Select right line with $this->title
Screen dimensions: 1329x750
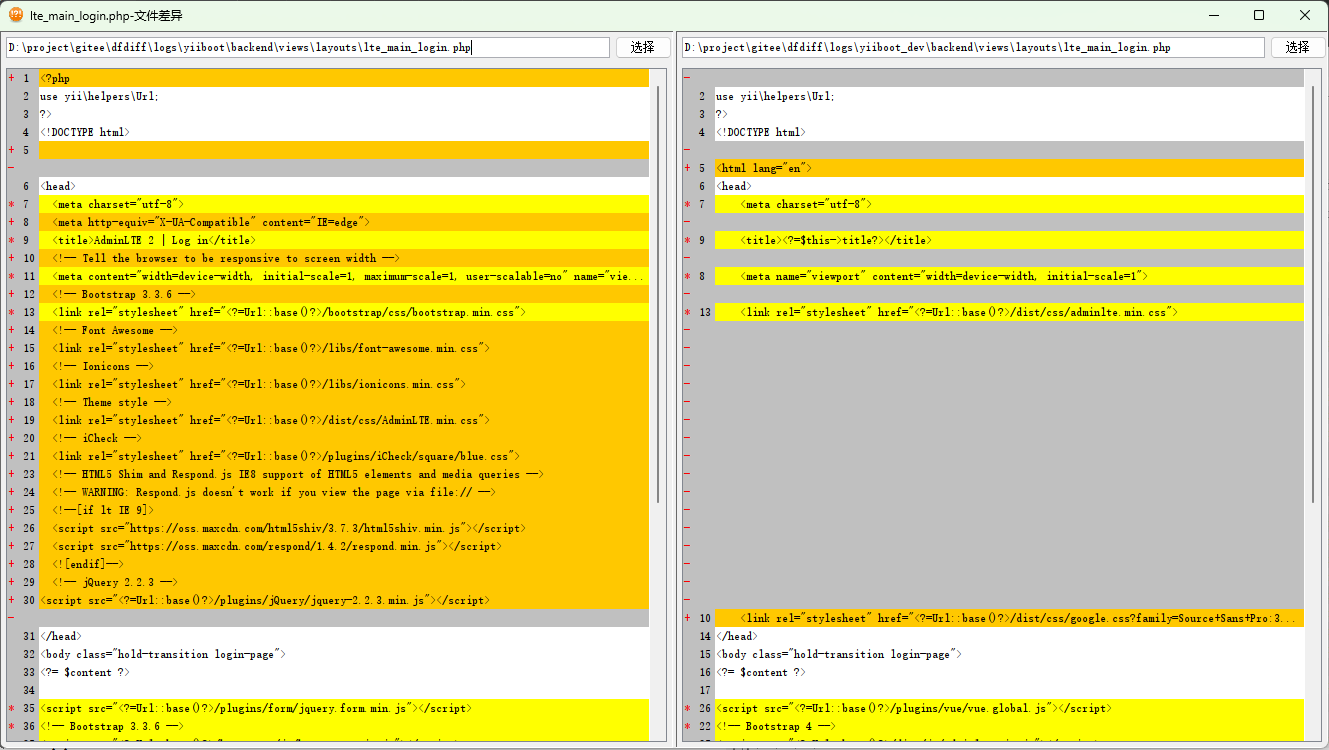point(1009,240)
